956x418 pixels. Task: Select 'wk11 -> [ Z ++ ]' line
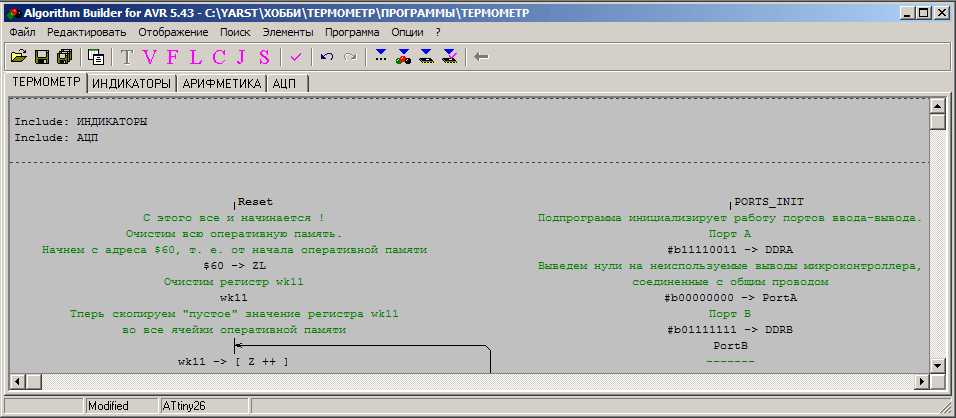[233, 361]
